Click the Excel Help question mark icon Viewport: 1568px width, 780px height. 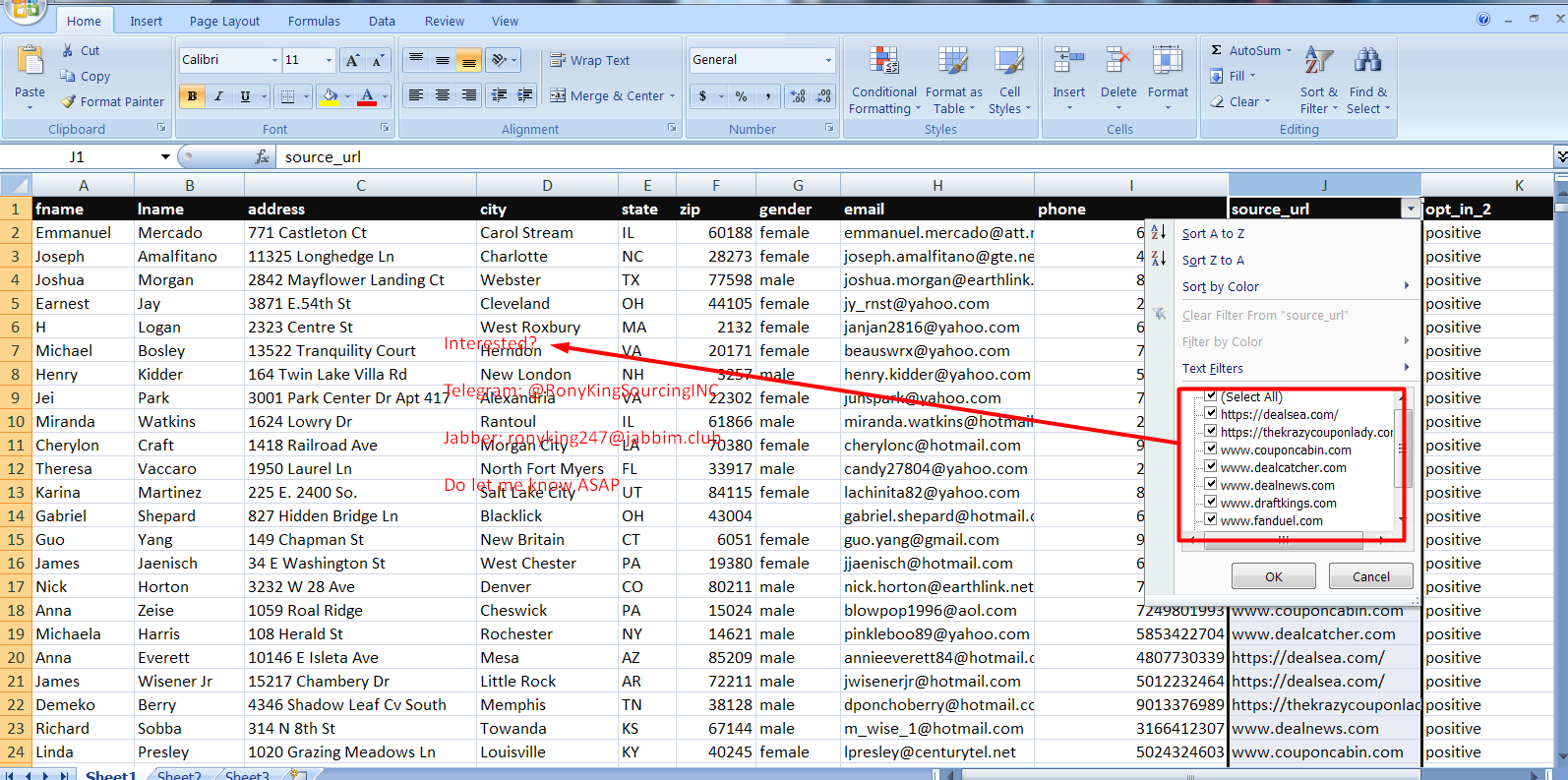tap(1483, 19)
